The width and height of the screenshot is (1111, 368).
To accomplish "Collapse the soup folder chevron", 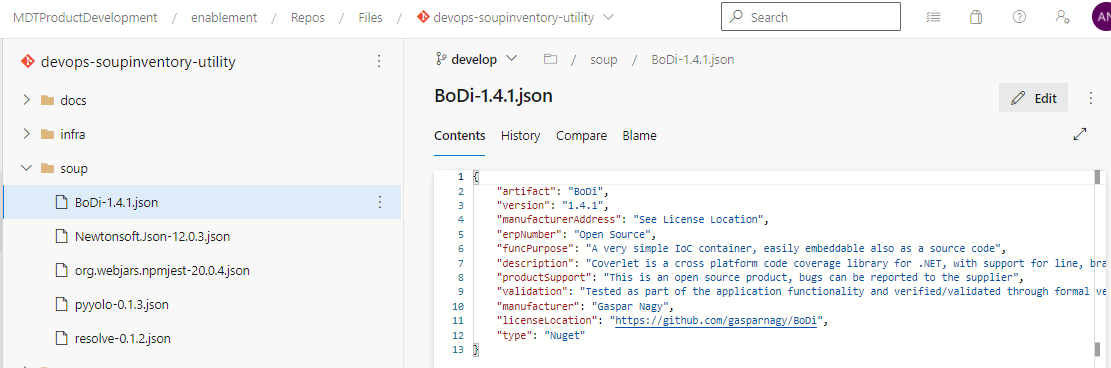I will pos(27,168).
